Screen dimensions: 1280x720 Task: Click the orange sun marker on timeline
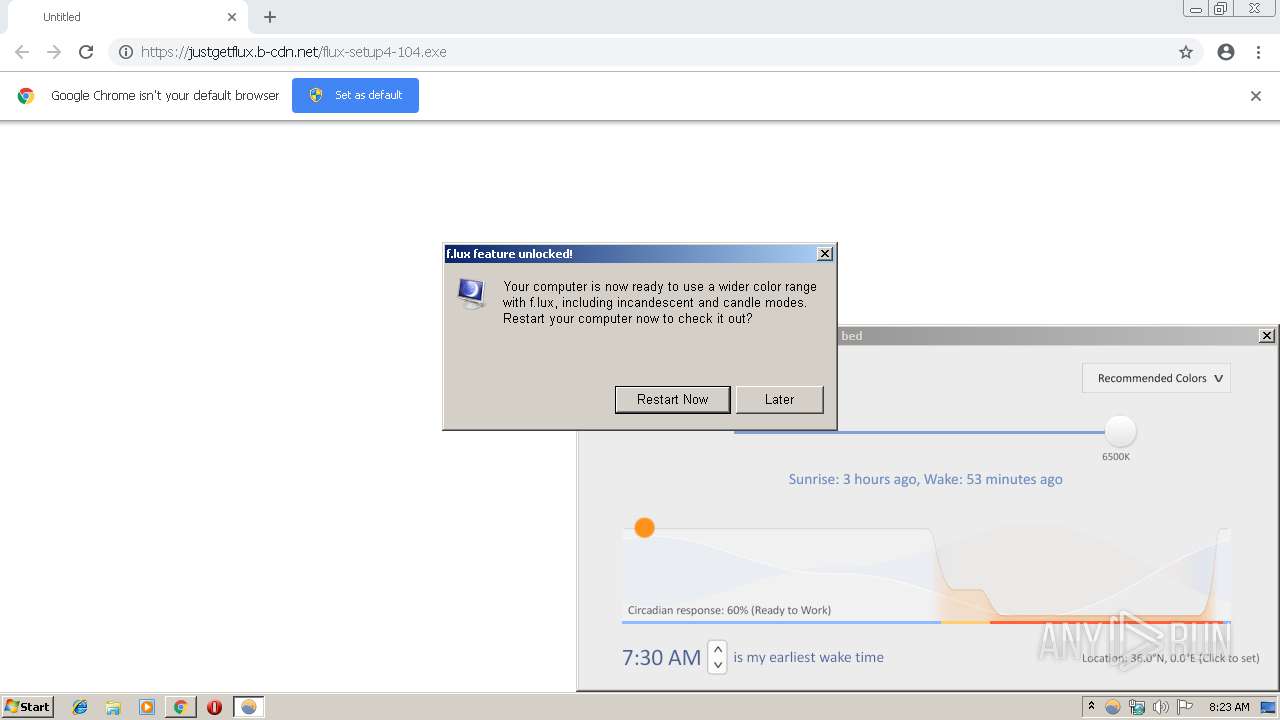[x=644, y=527]
